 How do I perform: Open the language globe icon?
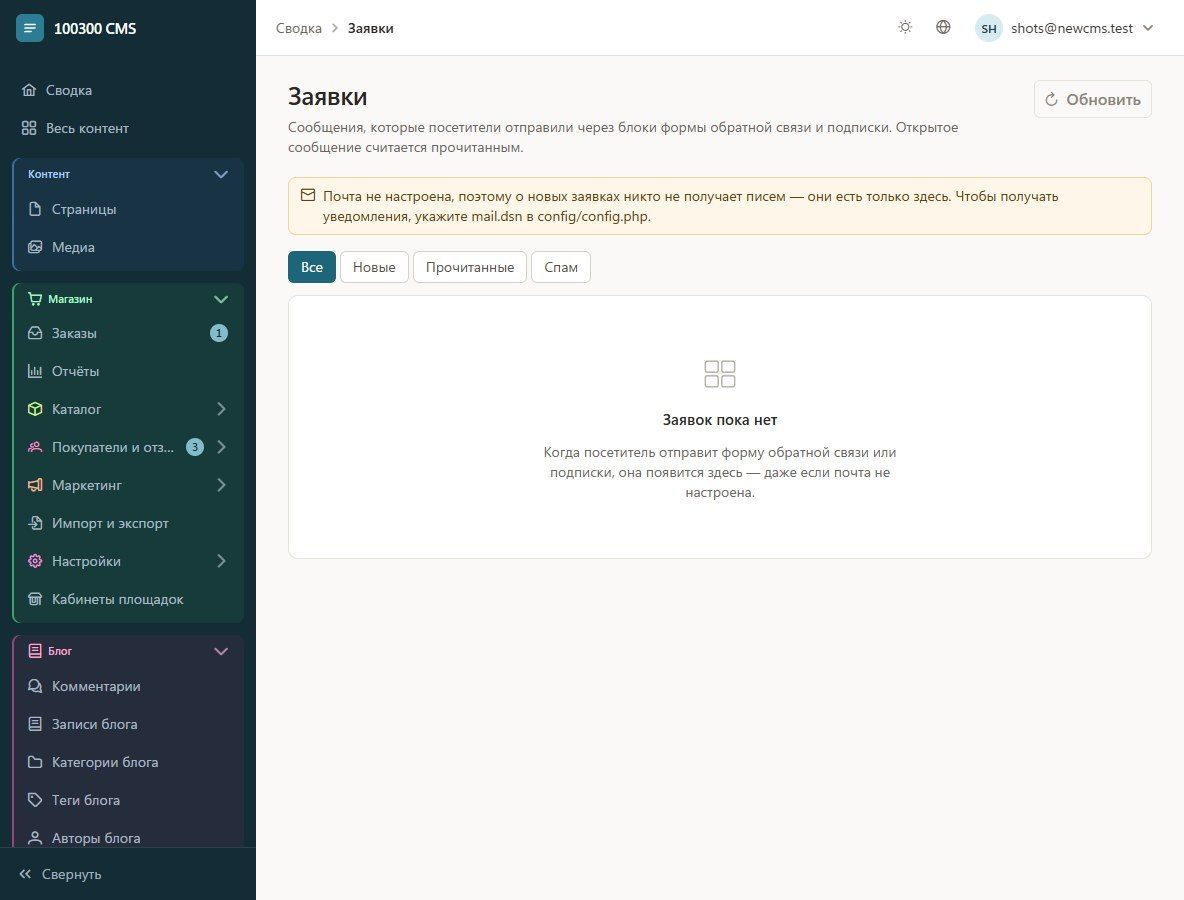tap(943, 28)
